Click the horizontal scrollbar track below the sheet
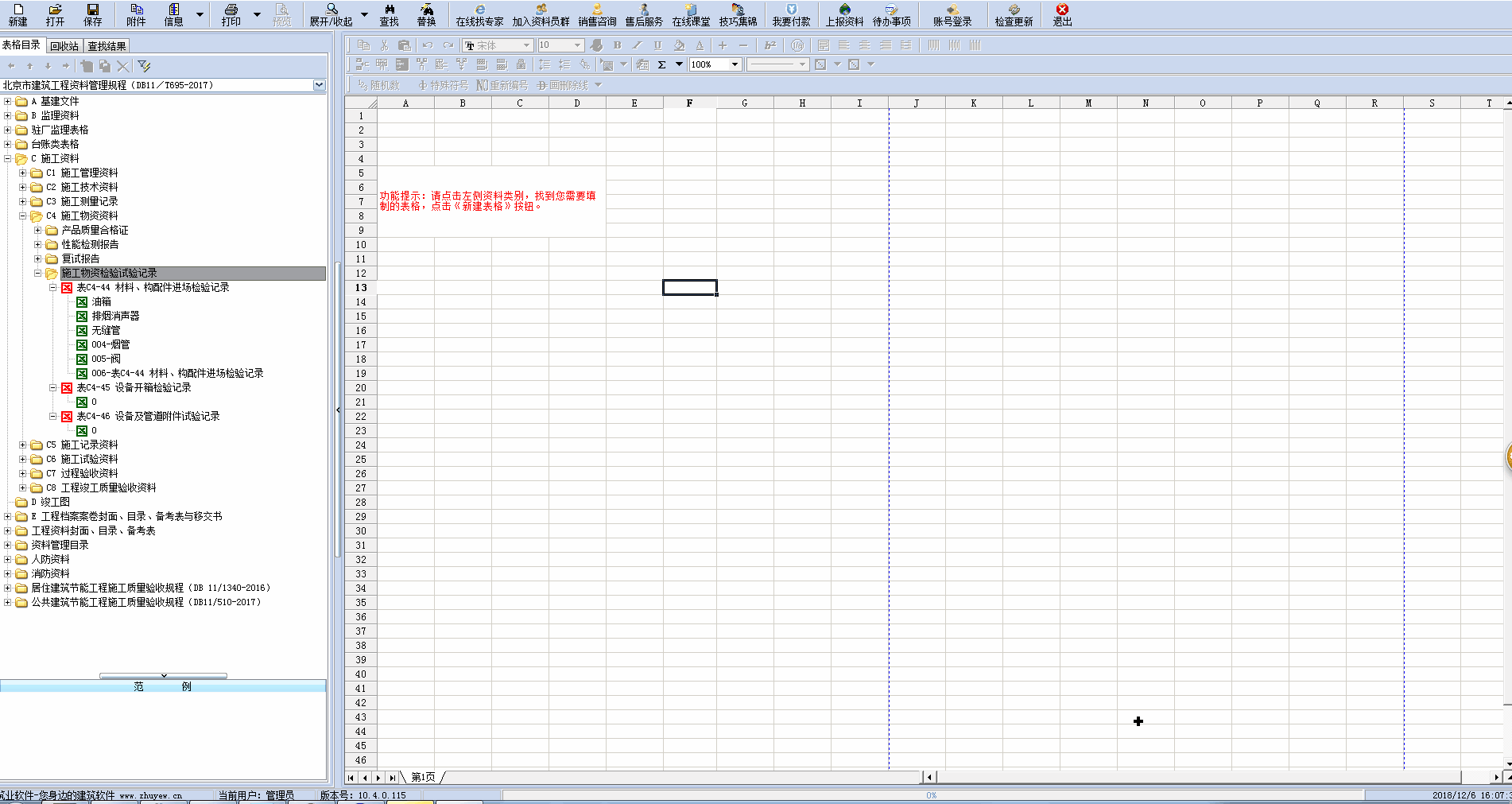The image size is (1512, 804). 1192,777
